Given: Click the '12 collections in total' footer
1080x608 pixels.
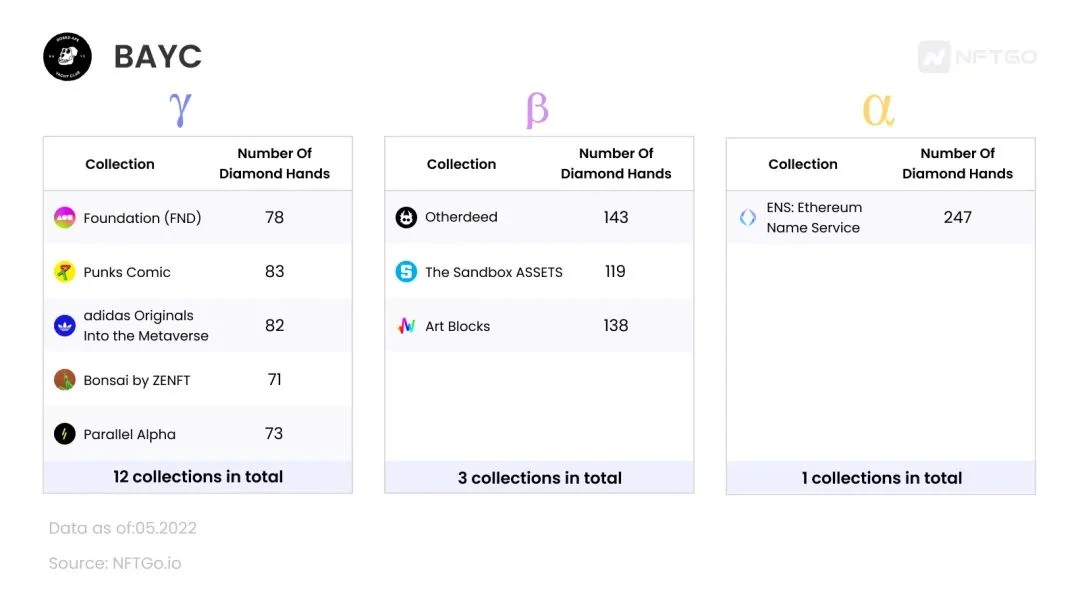Looking at the screenshot, I should pyautogui.click(x=198, y=477).
